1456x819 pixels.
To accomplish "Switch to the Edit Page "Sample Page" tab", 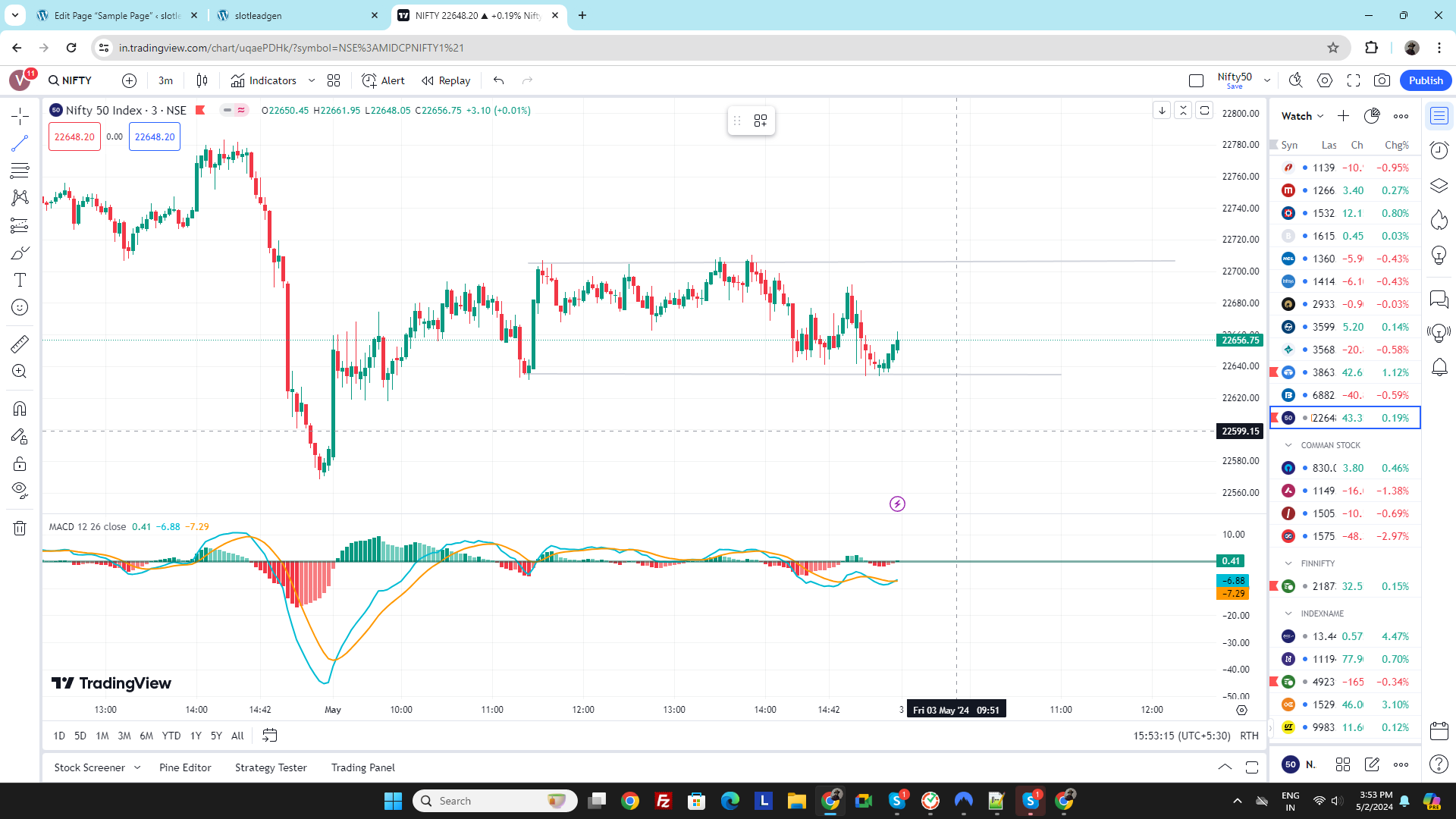I will tap(118, 15).
